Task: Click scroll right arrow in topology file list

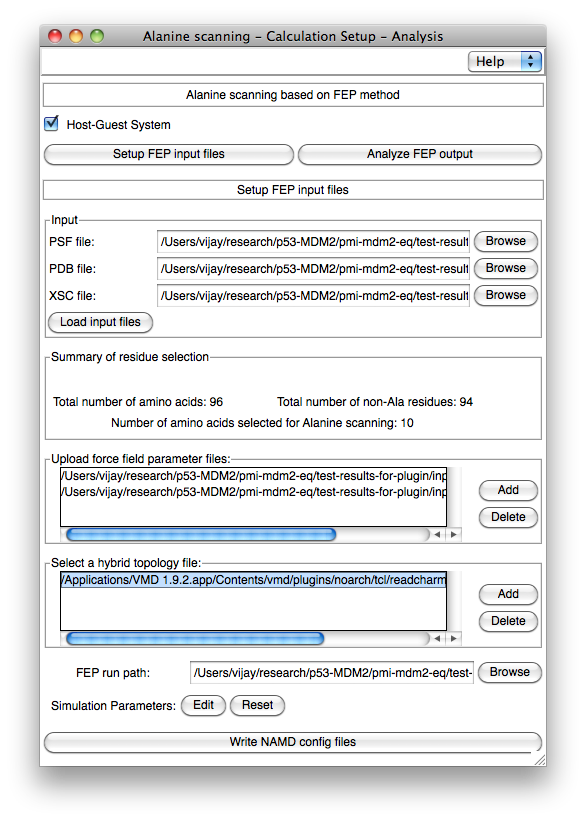Action: pyautogui.click(x=454, y=639)
